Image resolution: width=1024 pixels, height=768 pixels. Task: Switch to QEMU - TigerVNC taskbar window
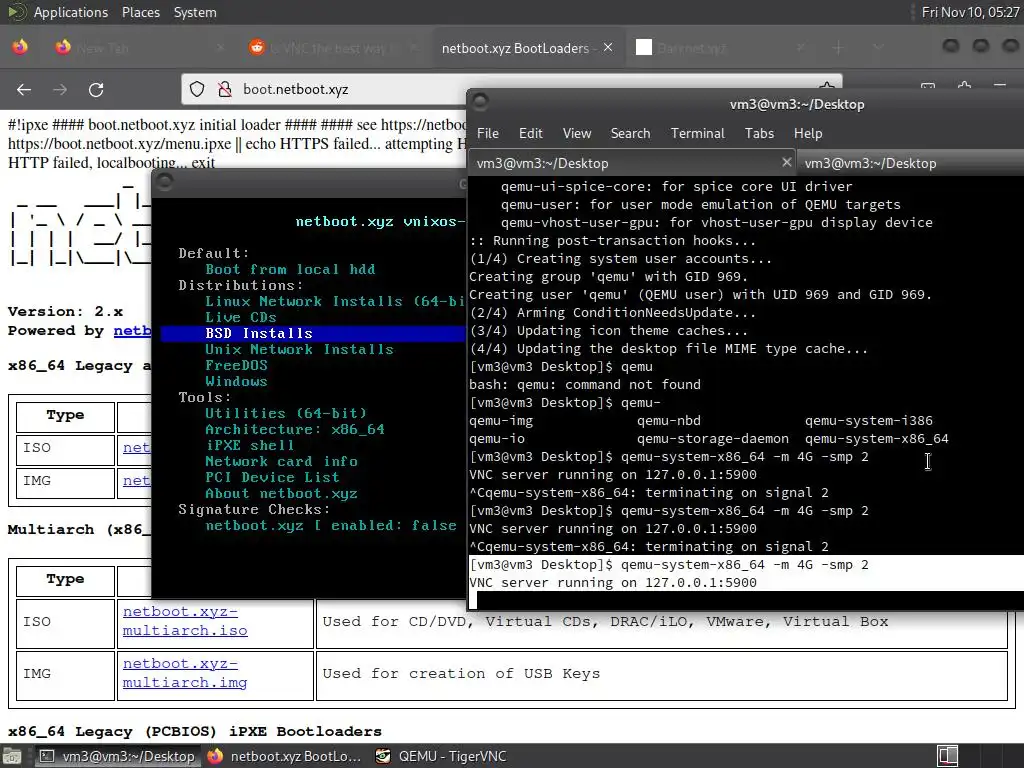[x=442, y=756]
